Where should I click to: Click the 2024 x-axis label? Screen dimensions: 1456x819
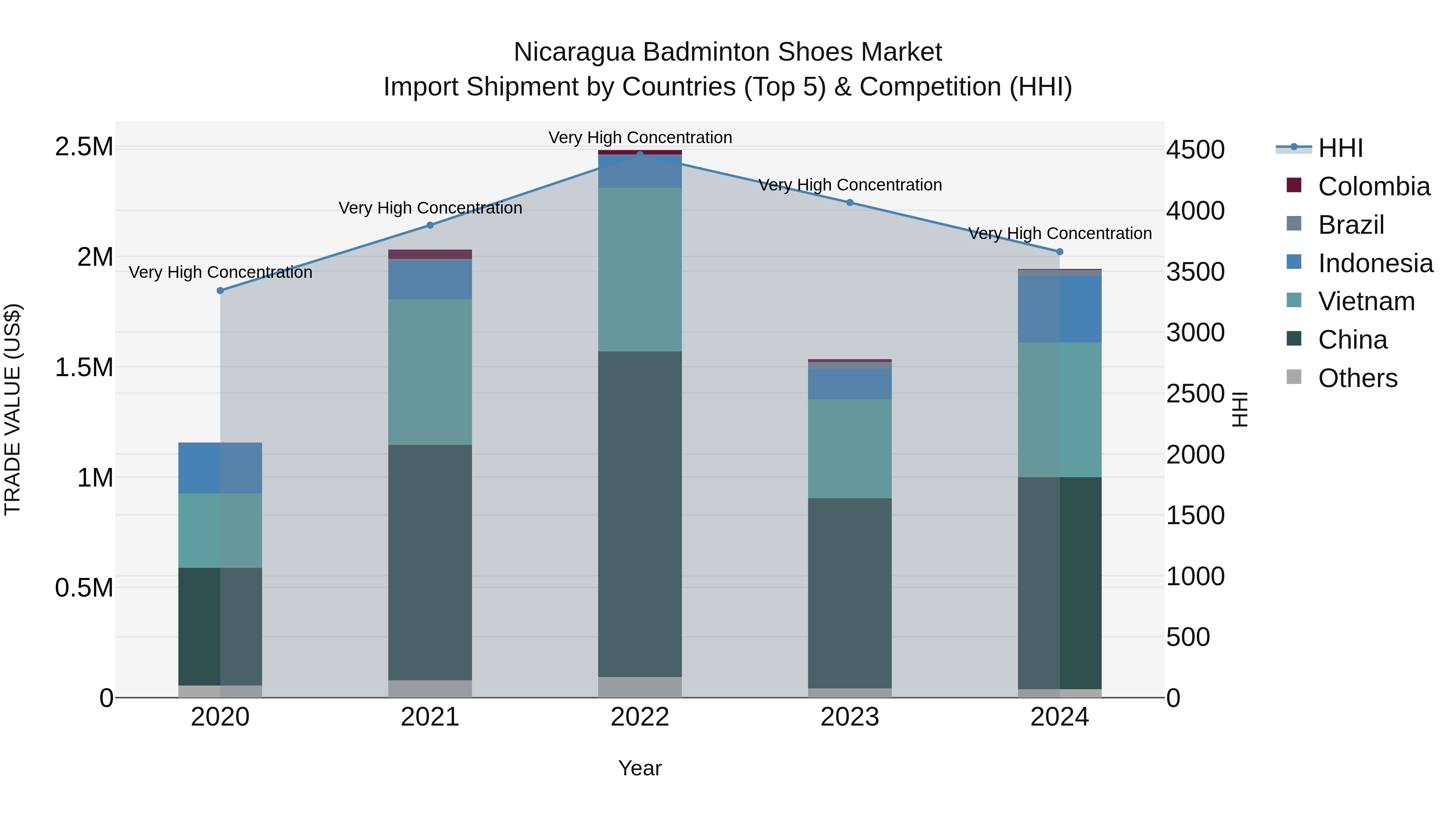tap(1060, 717)
